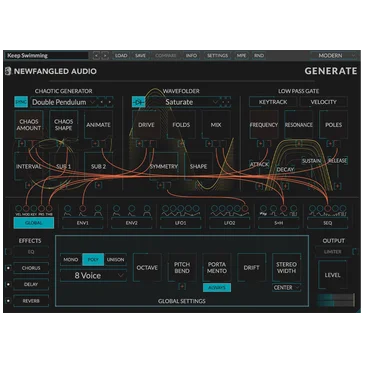The image size is (365, 365).
Task: Click the SAVE button
Action: pyautogui.click(x=140, y=56)
